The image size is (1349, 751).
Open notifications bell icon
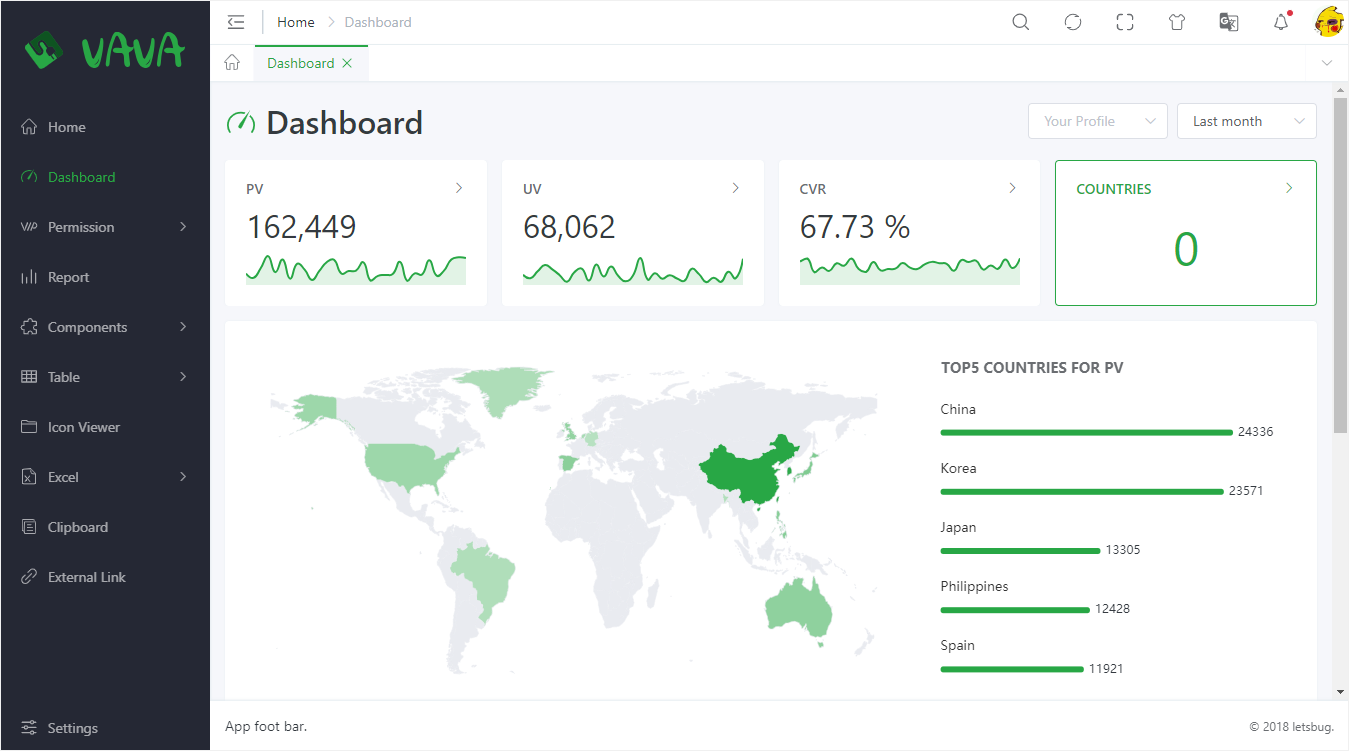coord(1281,22)
